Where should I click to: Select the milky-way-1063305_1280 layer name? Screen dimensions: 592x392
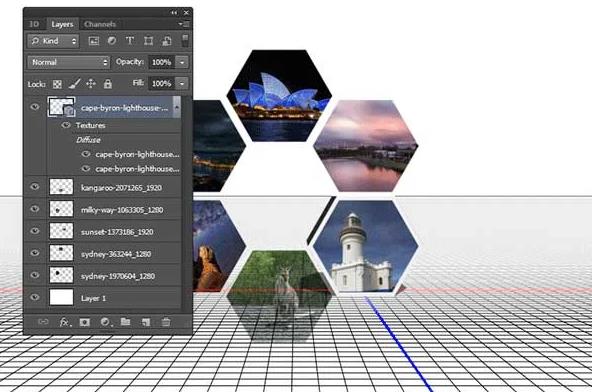pyautogui.click(x=122, y=210)
